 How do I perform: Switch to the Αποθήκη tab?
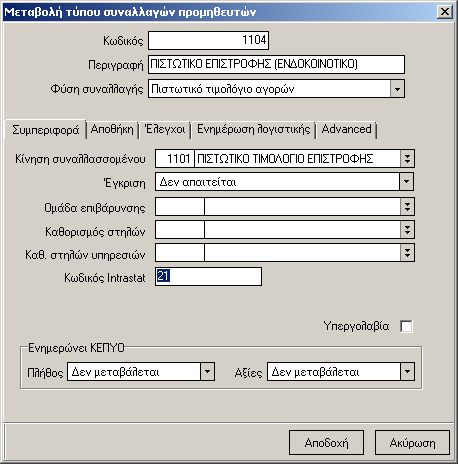(112, 129)
